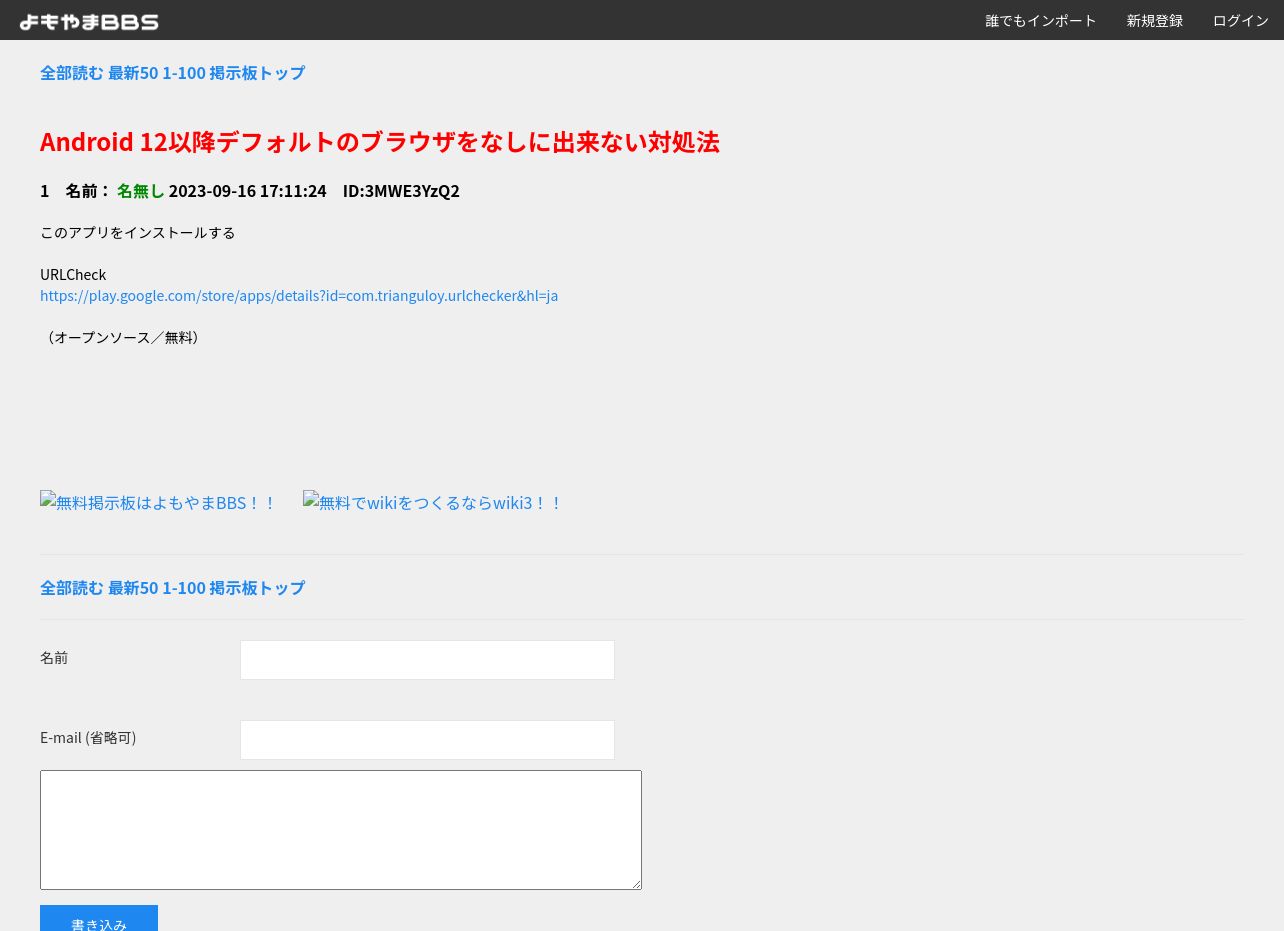Open the URLCheck Google Play link
The width and height of the screenshot is (1284, 931).
[x=299, y=295]
